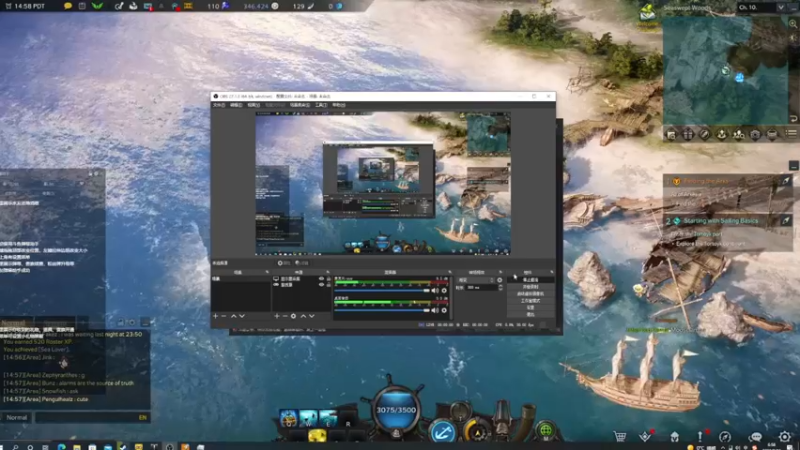Pop out the OBS Controls dock via its header icon
The image size is (800, 450).
point(552,272)
